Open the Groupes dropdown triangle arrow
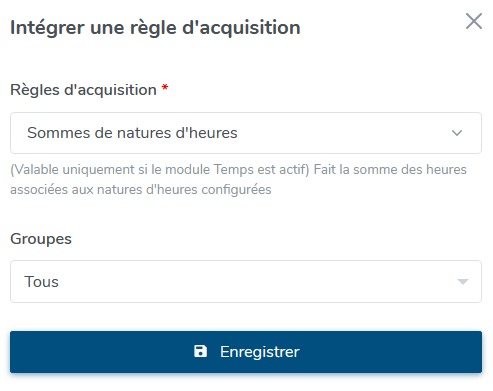This screenshot has height=391, width=493. 463,282
